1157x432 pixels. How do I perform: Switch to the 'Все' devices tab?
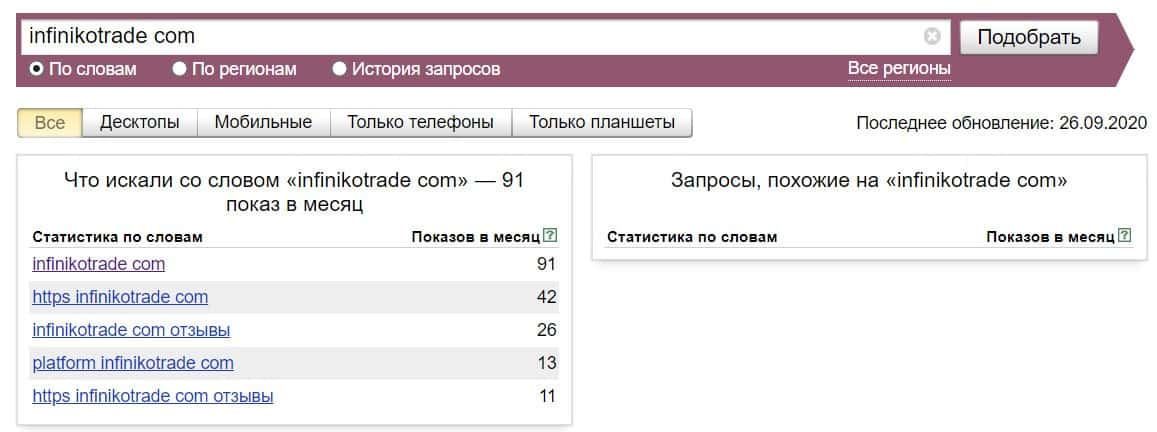pos(50,122)
